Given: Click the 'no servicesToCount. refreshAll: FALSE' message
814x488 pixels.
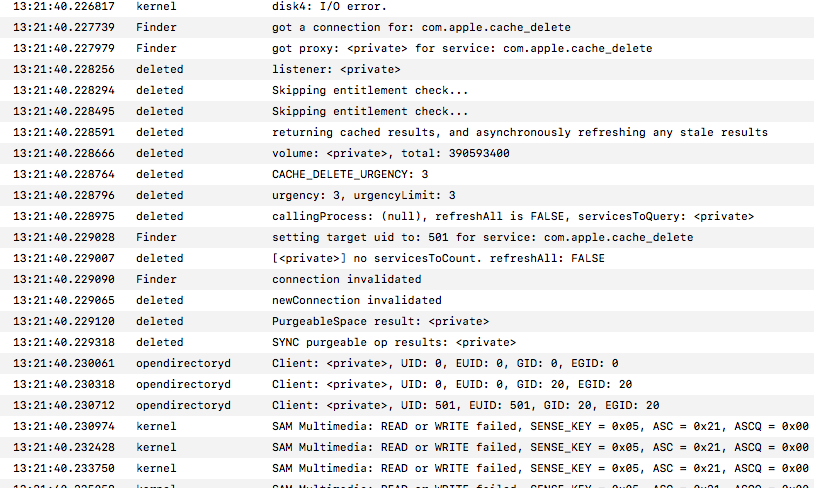Looking at the screenshot, I should coord(438,258).
